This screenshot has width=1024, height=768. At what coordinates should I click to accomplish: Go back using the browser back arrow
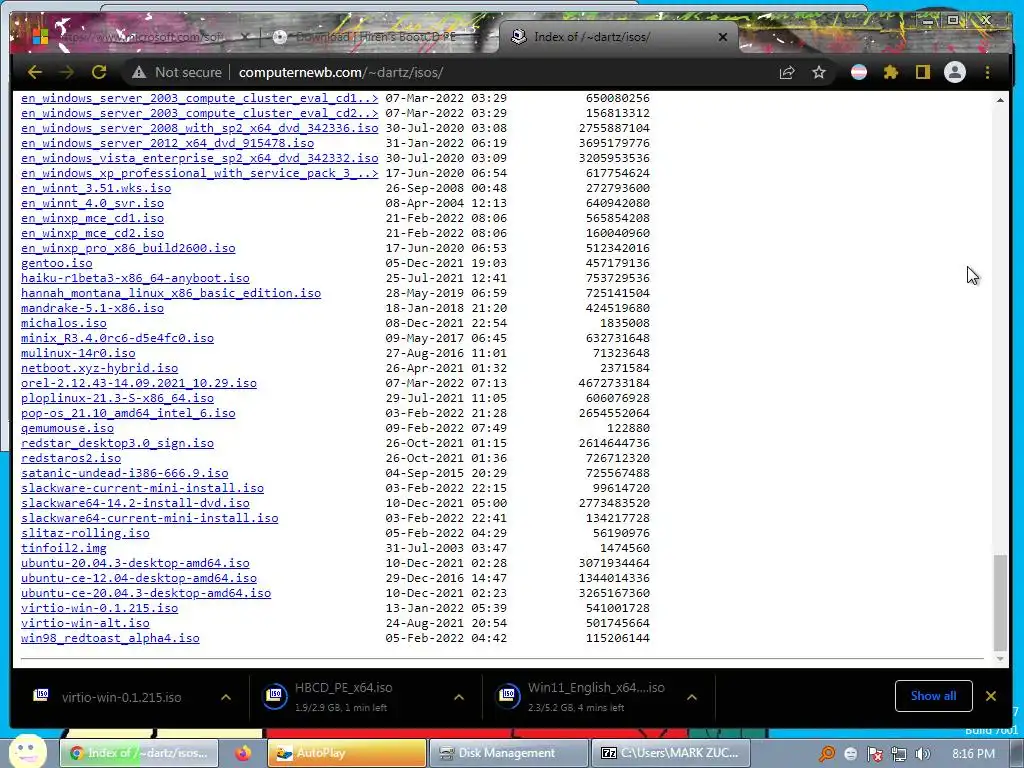(x=35, y=72)
